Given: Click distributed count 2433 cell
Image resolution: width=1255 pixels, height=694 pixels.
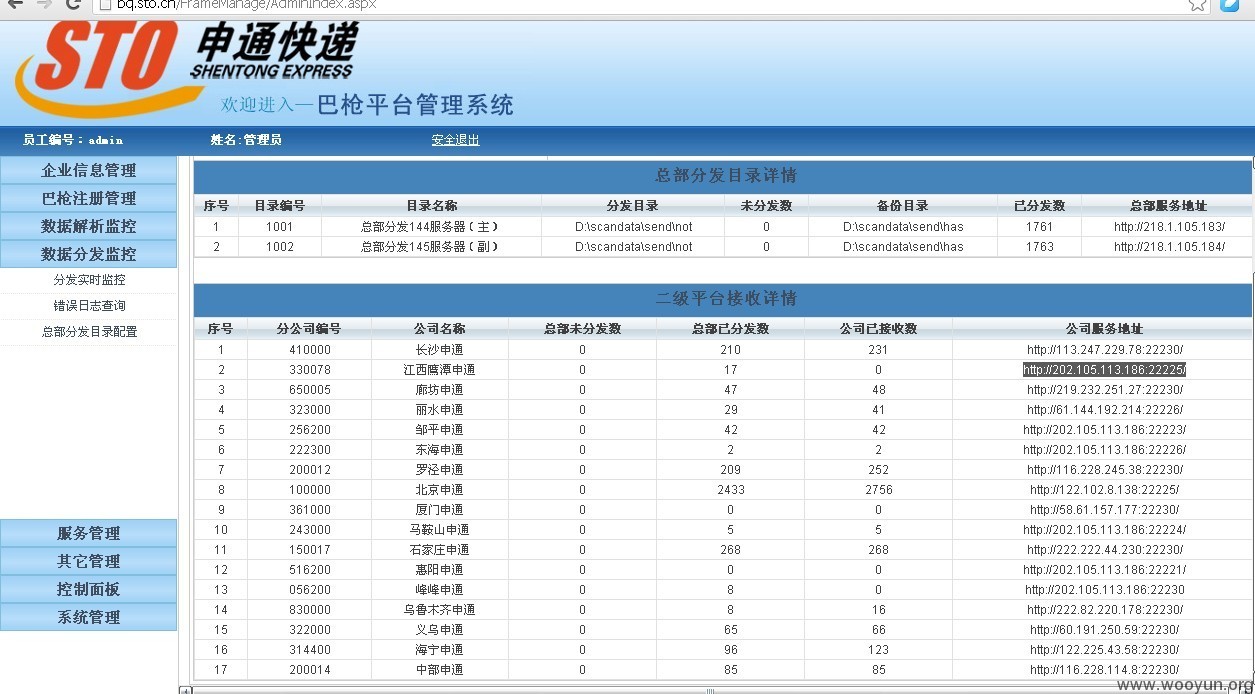Looking at the screenshot, I should click(731, 490).
